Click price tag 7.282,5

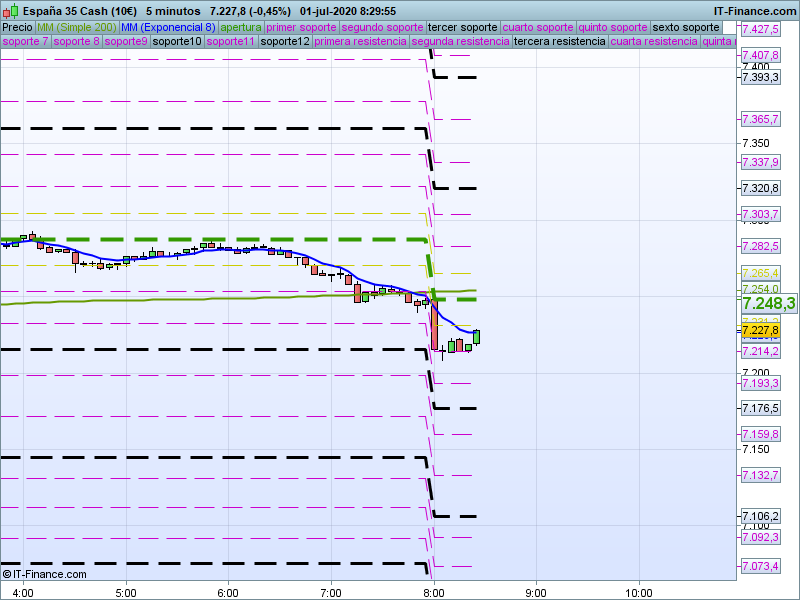[x=760, y=246]
